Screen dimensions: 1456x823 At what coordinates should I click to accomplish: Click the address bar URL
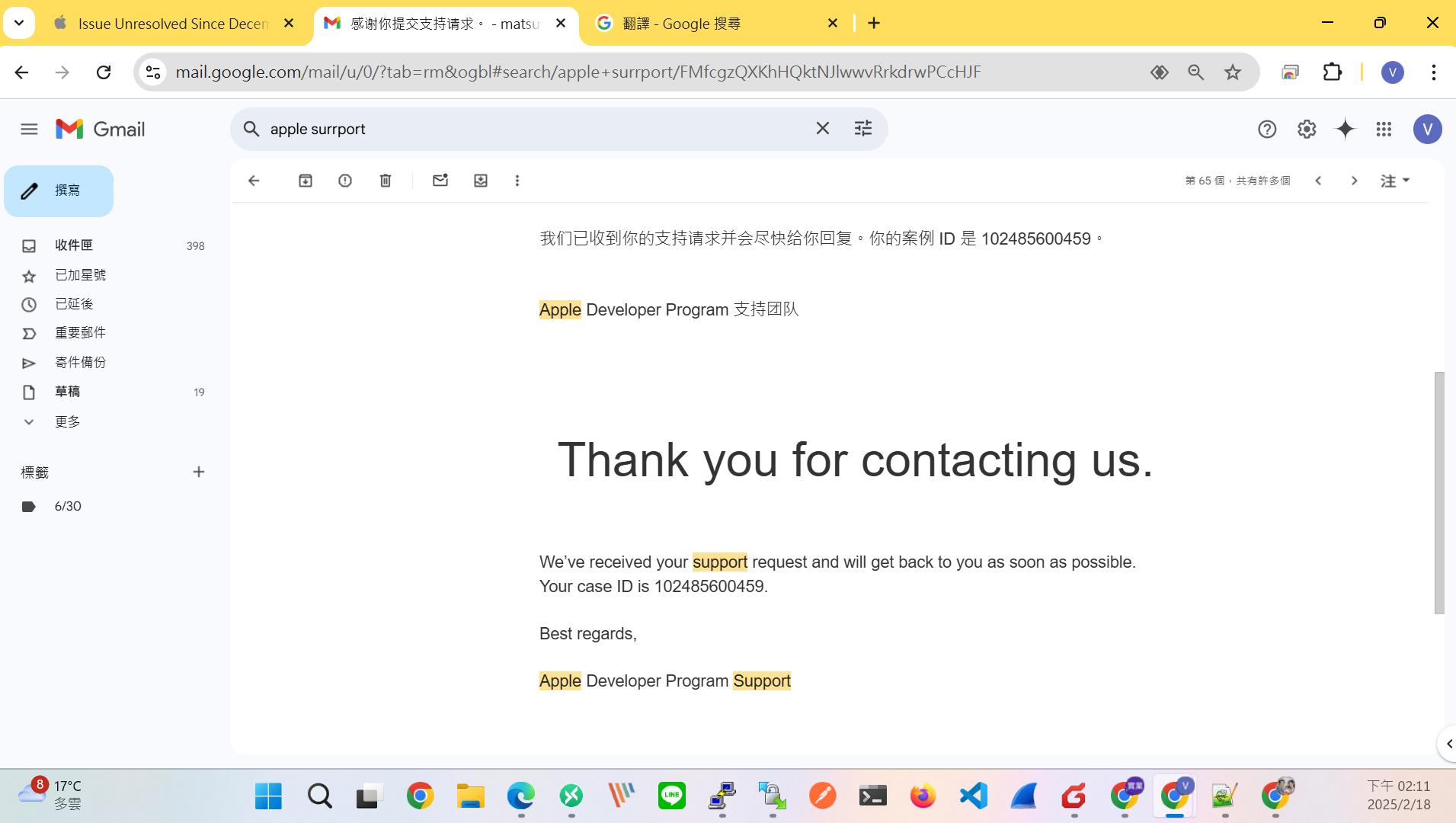point(578,72)
